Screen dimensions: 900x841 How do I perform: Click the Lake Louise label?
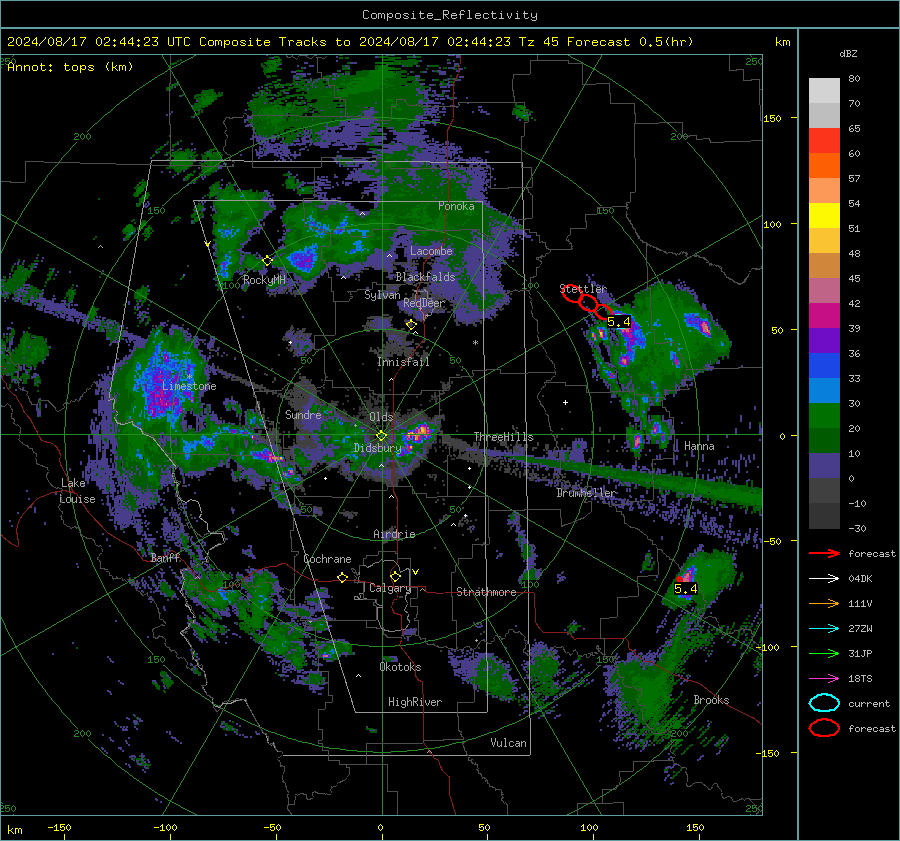coord(77,491)
